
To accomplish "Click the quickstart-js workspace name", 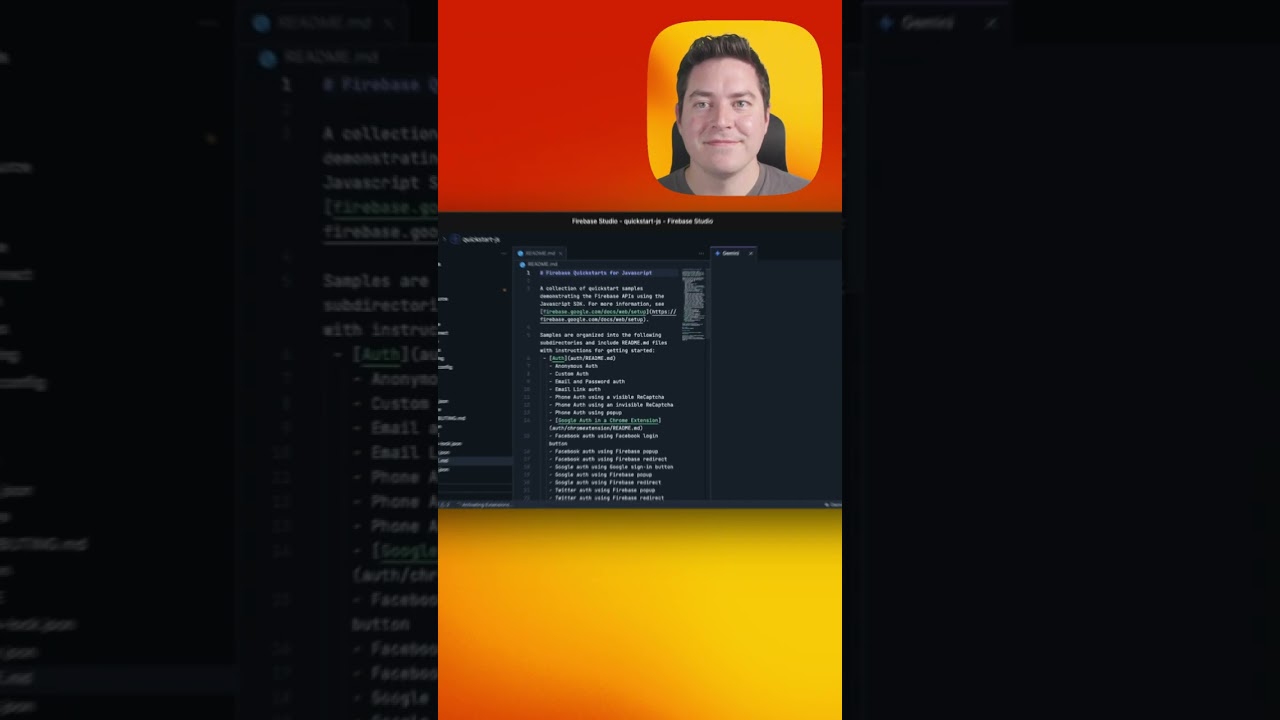I will (481, 239).
